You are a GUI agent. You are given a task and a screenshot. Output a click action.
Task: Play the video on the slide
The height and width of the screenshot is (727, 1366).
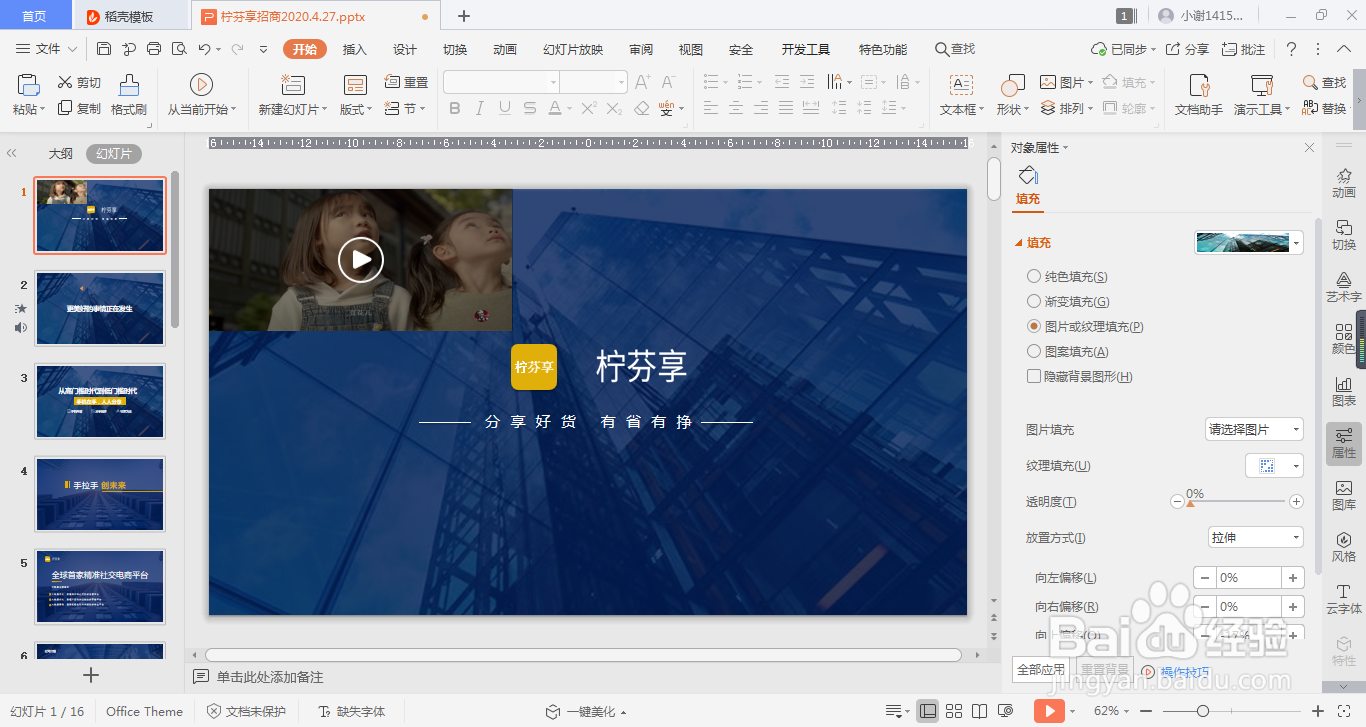[x=361, y=260]
